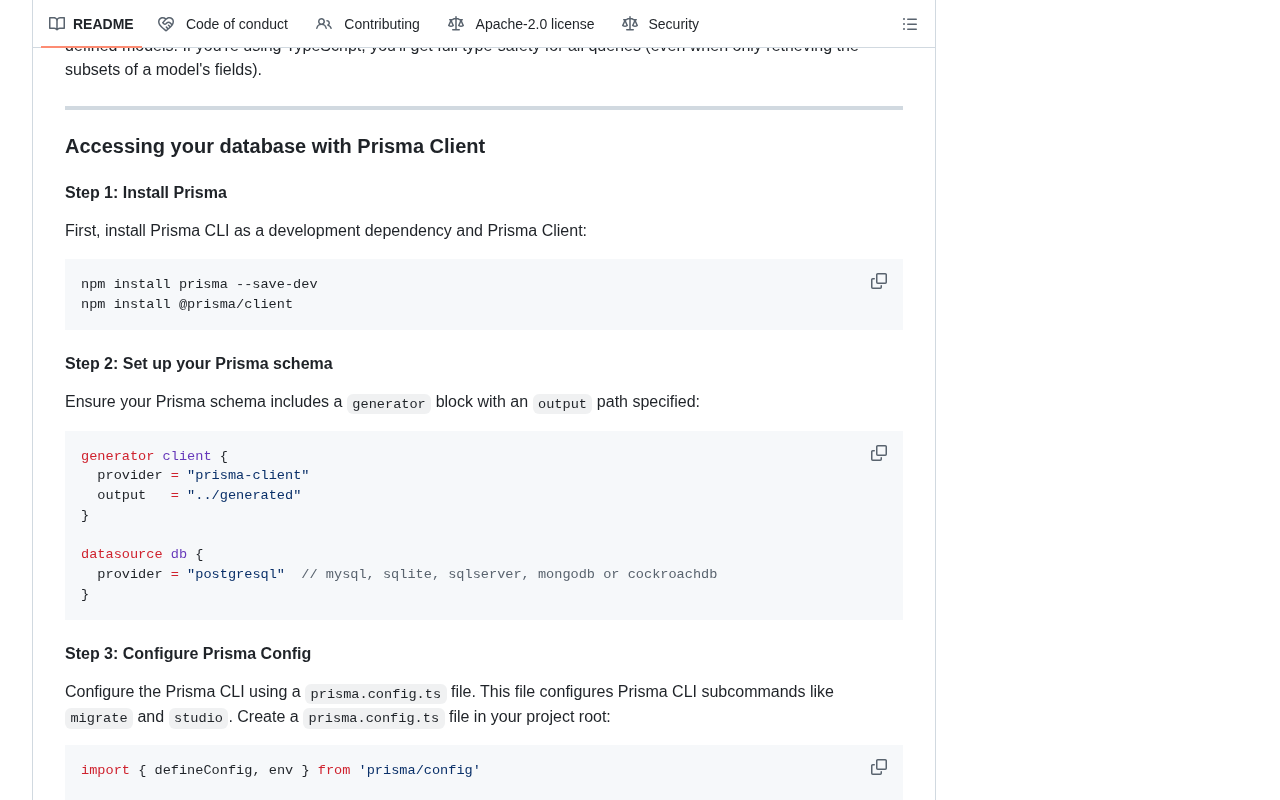The image size is (1280, 800).
Task: Click the Code of conduct heart icon
Action: (x=166, y=24)
